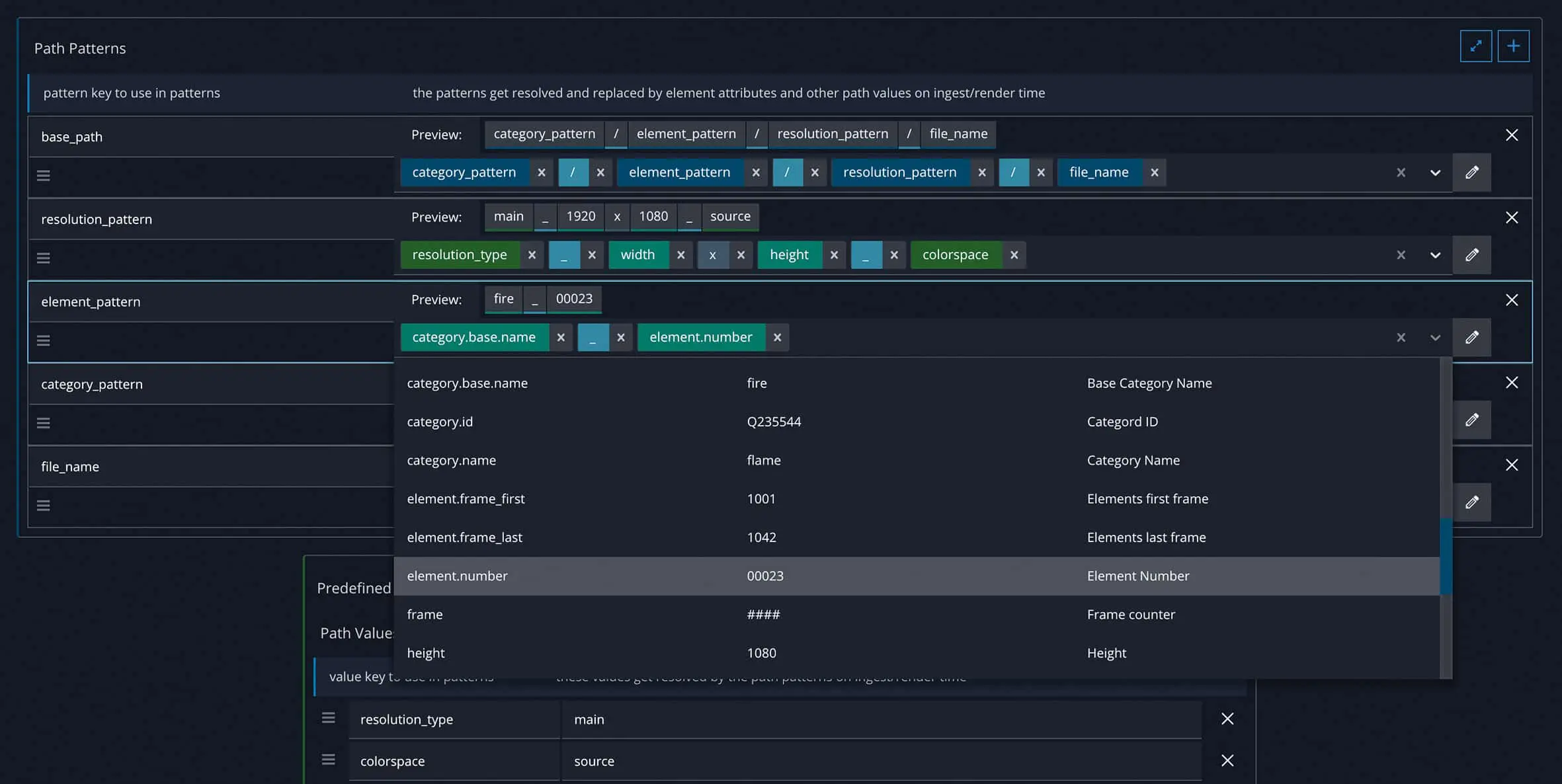1562x784 pixels.
Task: Select category.id option from dropdown list
Action: tap(440, 422)
